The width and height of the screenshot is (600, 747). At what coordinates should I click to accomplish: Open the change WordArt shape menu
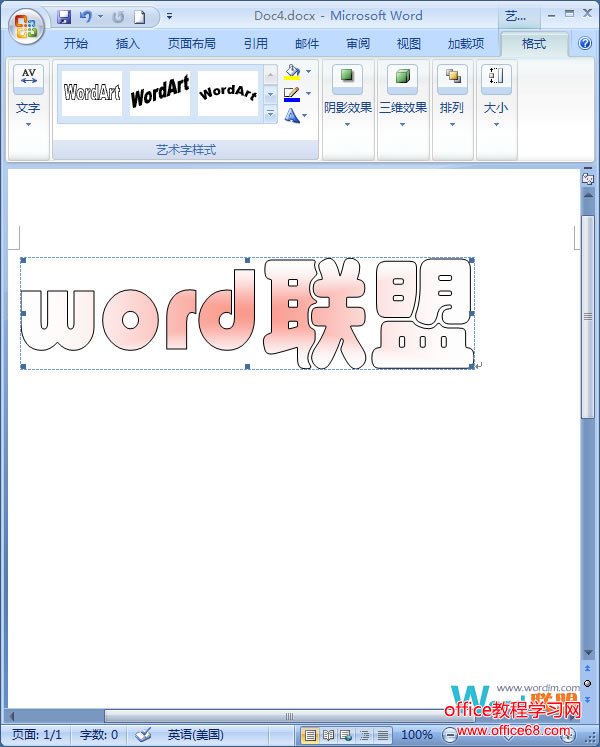(x=295, y=115)
